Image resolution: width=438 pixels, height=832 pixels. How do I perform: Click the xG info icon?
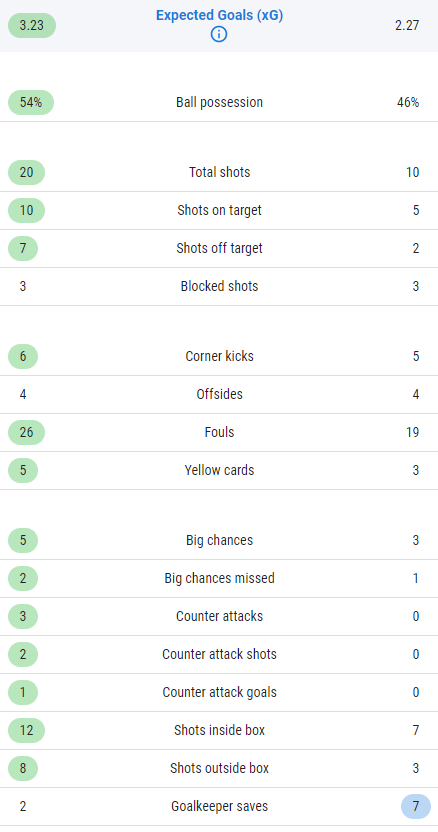[219, 34]
